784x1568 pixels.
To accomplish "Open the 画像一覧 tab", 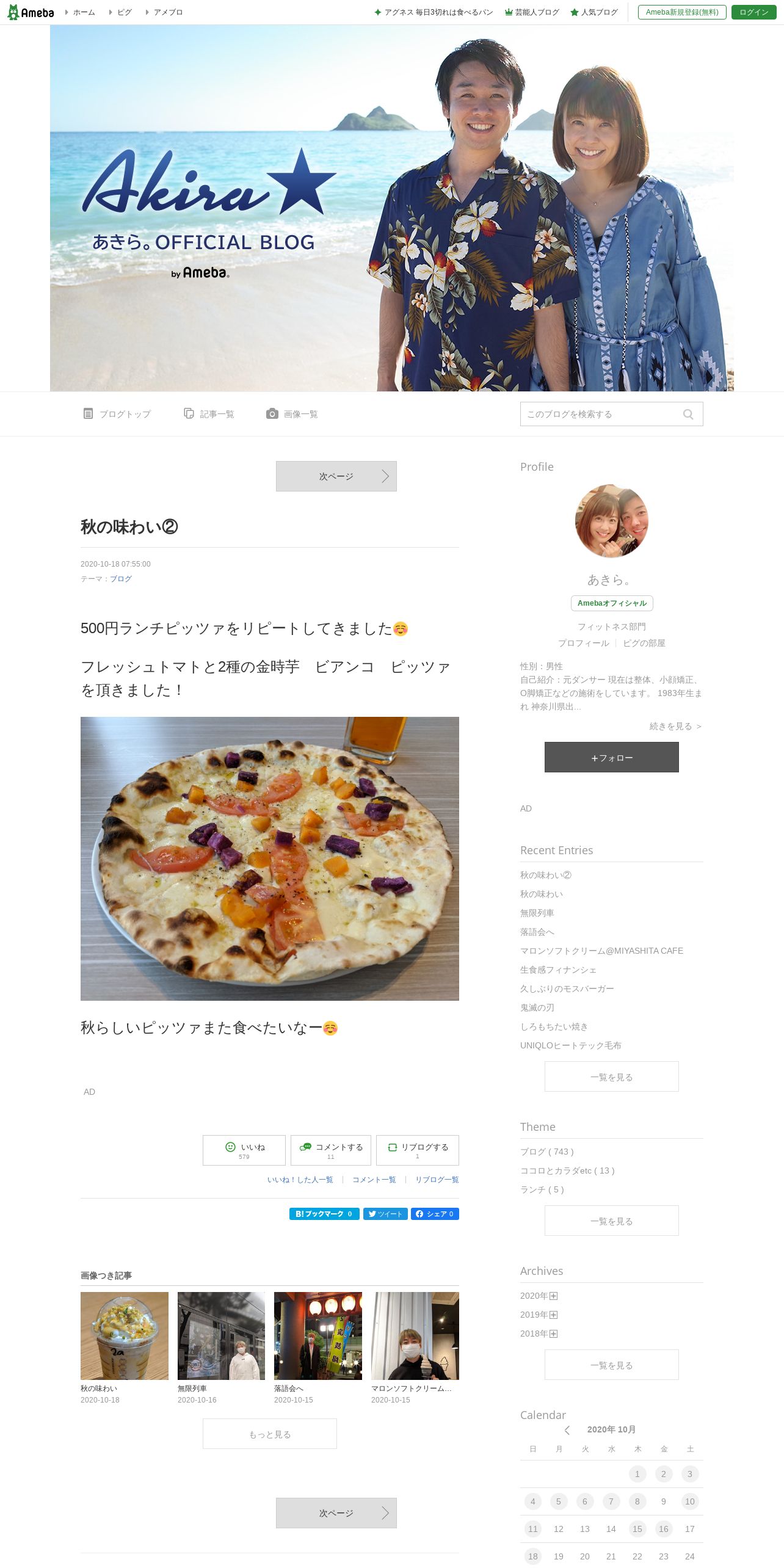I will (292, 414).
